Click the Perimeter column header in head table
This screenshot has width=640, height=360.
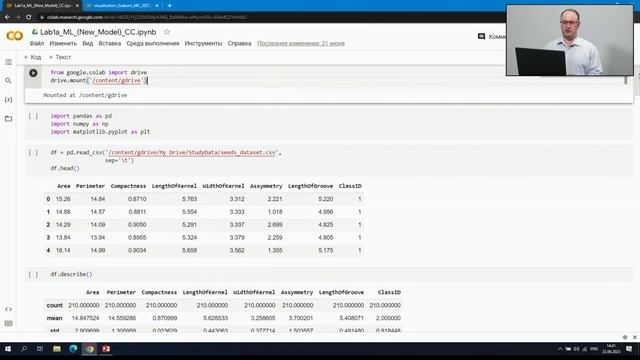pyautogui.click(x=90, y=186)
